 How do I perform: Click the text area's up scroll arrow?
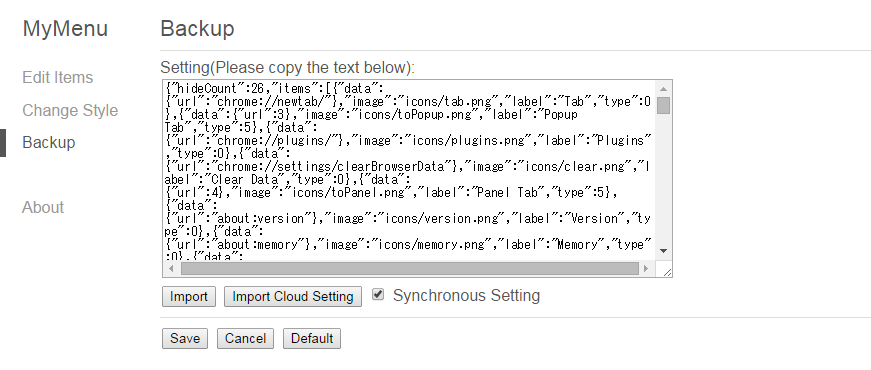(x=663, y=89)
